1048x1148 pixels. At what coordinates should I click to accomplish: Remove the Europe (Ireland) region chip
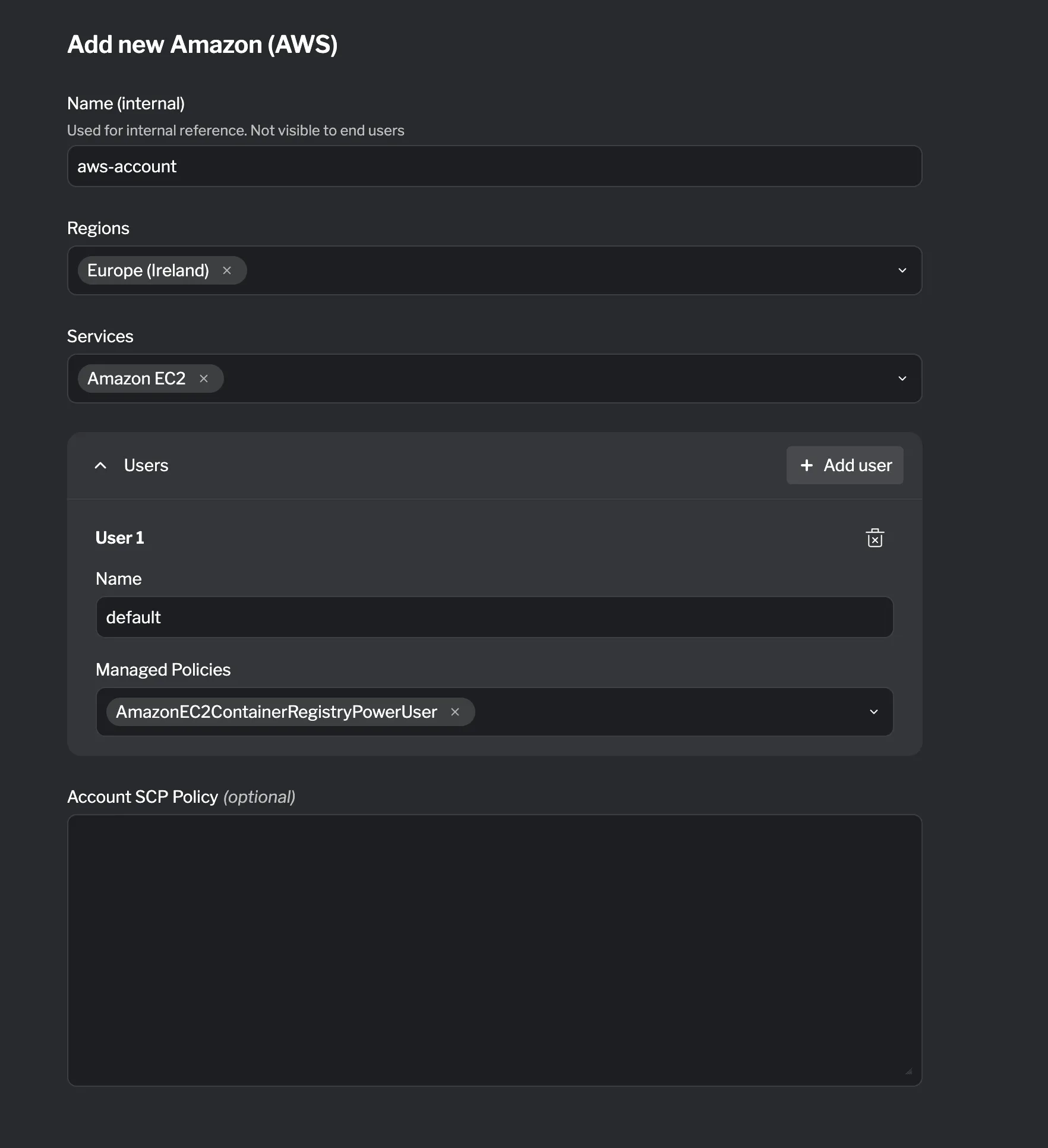click(227, 270)
